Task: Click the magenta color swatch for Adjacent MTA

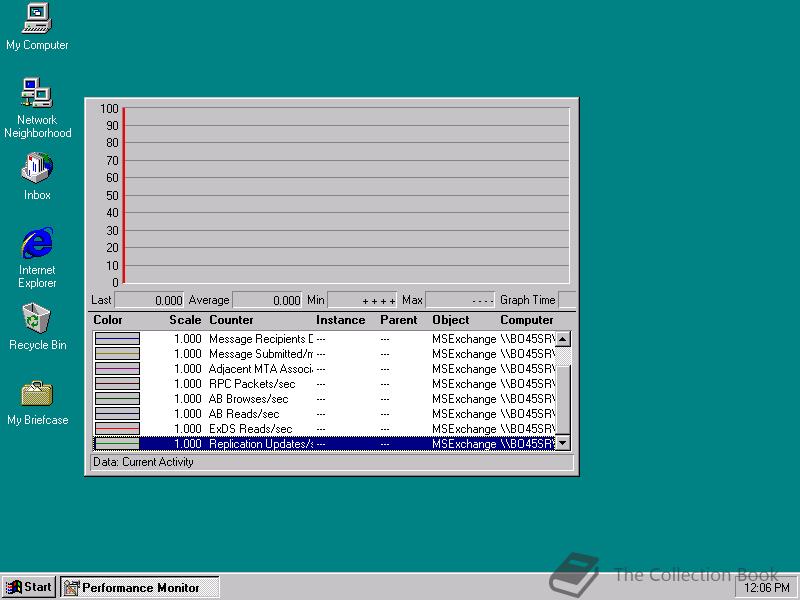Action: point(117,369)
